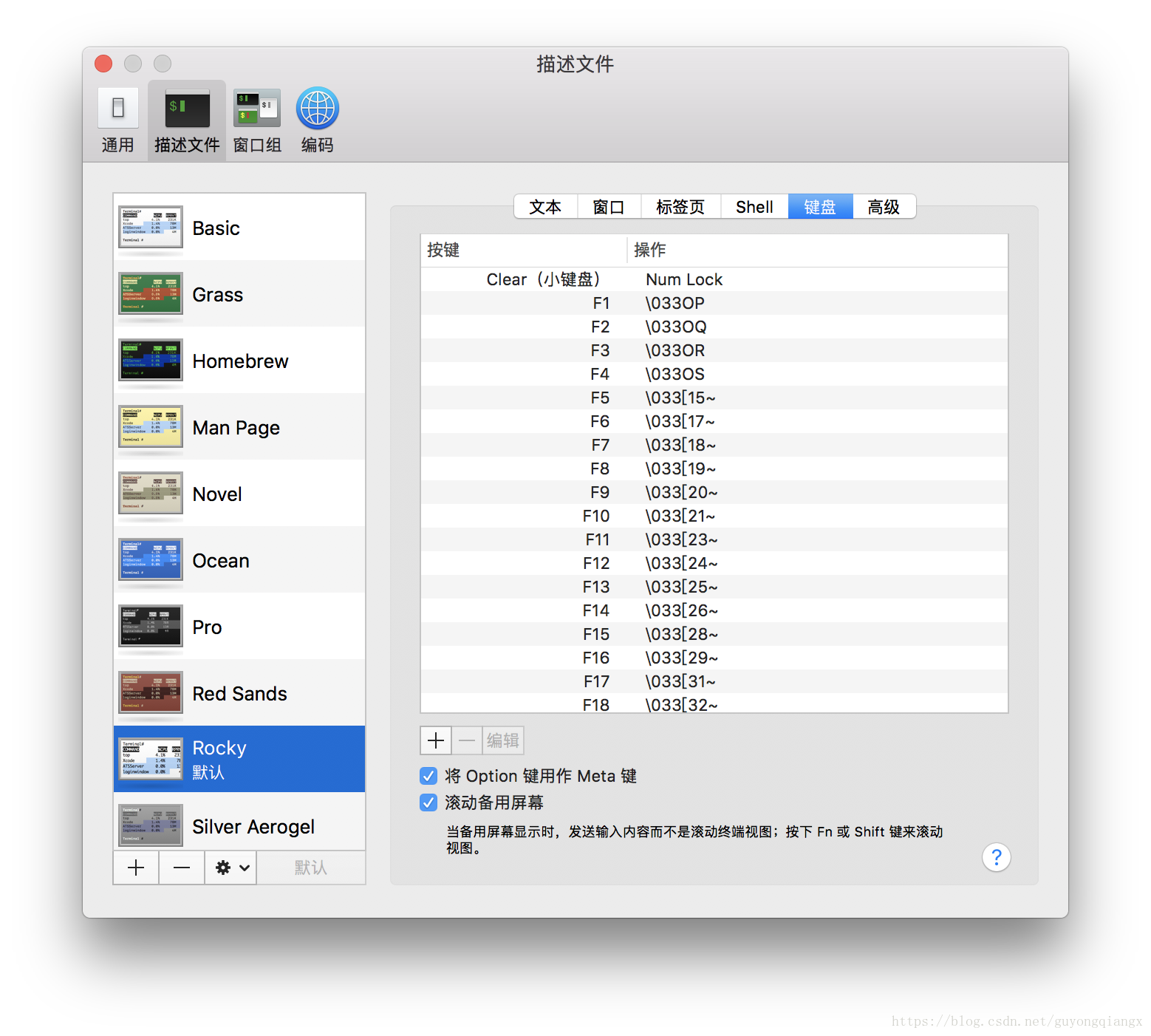Click the 操作 column header
The width and height of the screenshot is (1151, 1036).
point(818,251)
